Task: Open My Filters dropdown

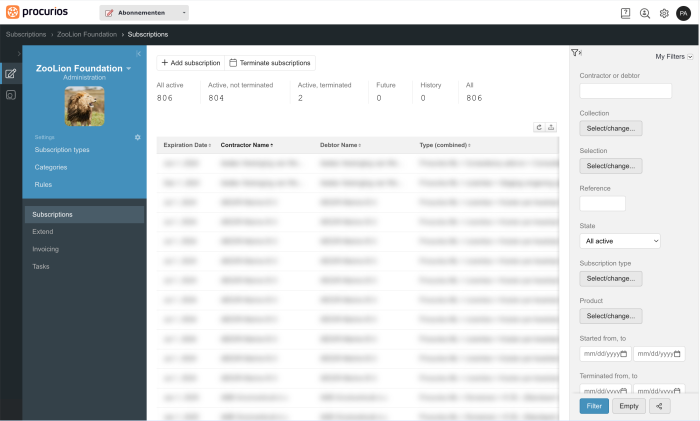Action: 674,56
